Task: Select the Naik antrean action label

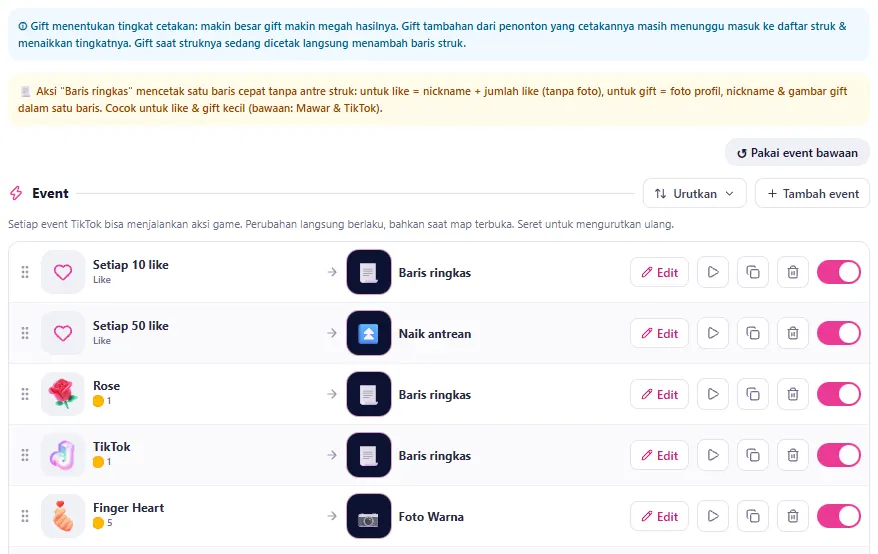Action: [x=435, y=334]
